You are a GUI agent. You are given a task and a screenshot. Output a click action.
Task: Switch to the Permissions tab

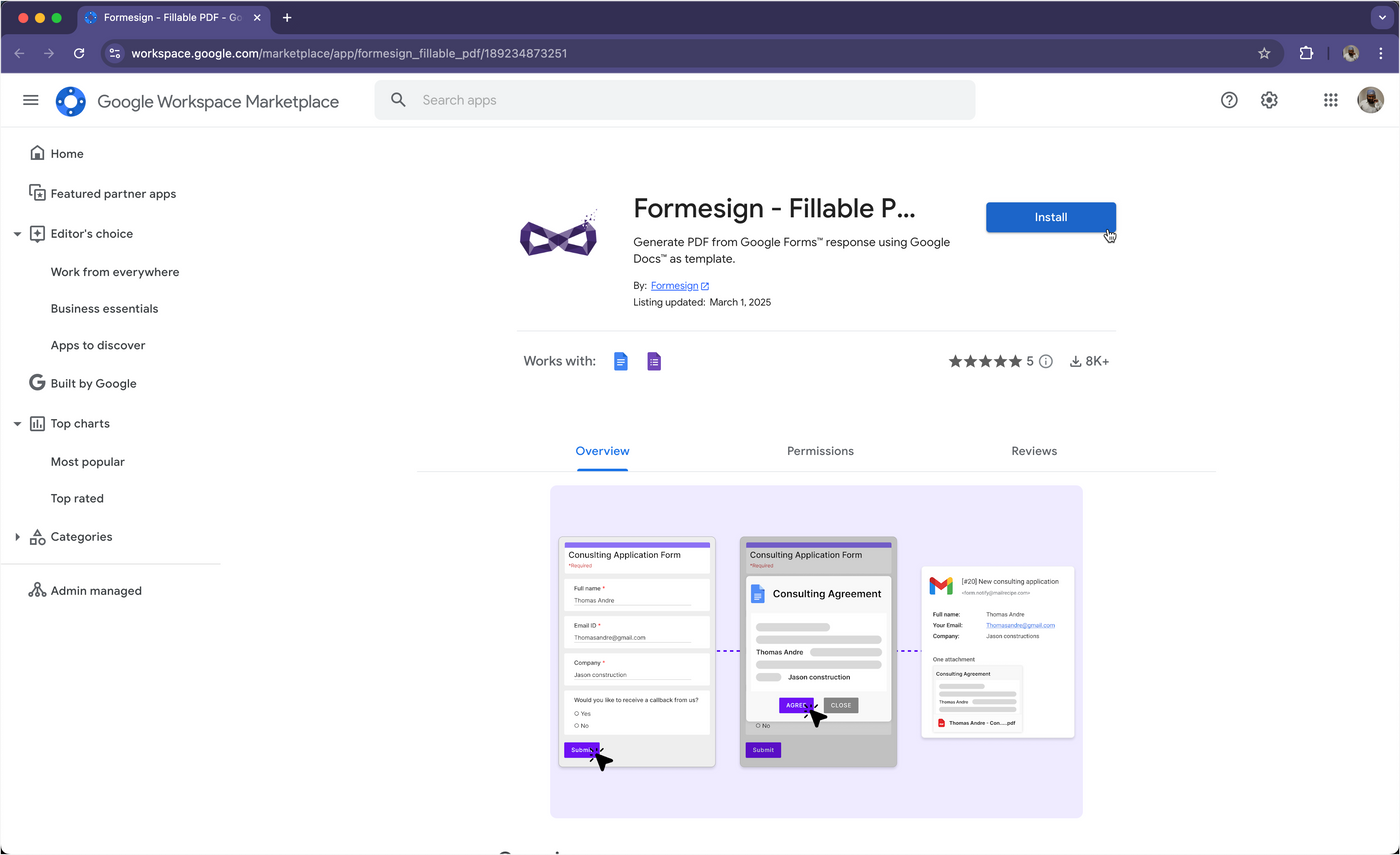(x=820, y=451)
